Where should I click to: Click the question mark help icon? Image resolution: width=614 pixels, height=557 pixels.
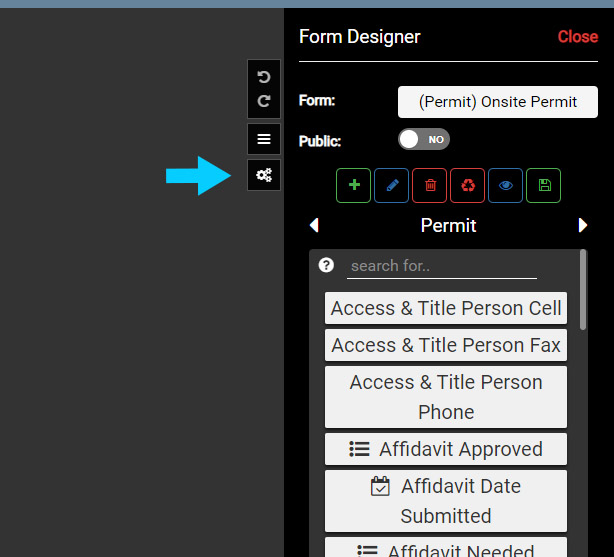[x=325, y=265]
